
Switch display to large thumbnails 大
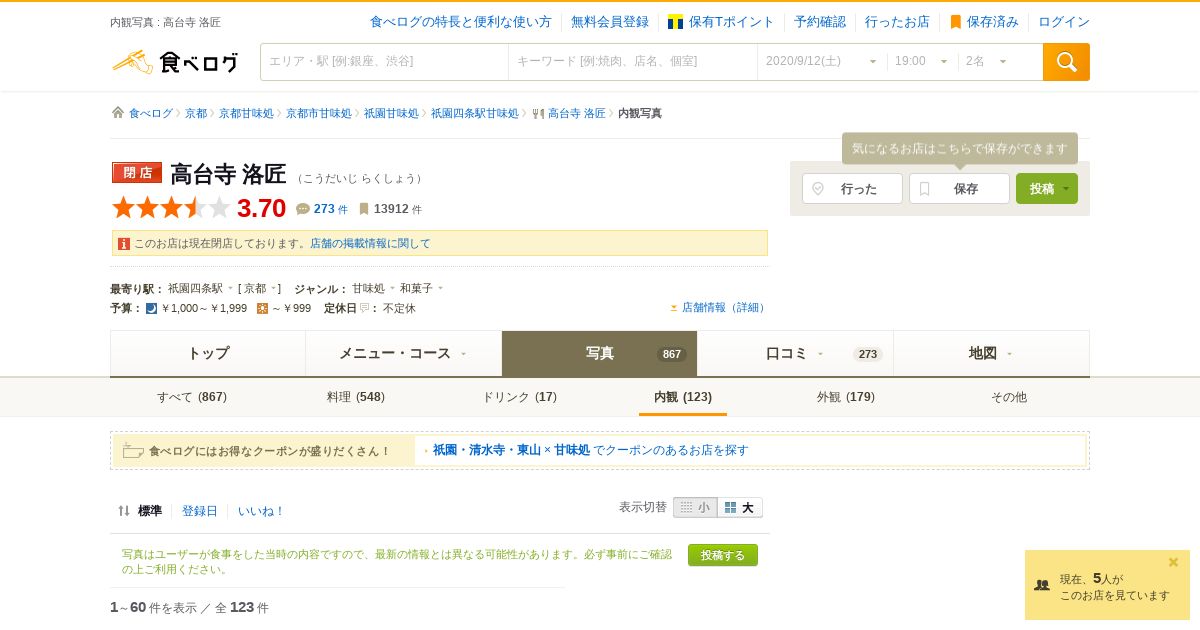(x=740, y=508)
